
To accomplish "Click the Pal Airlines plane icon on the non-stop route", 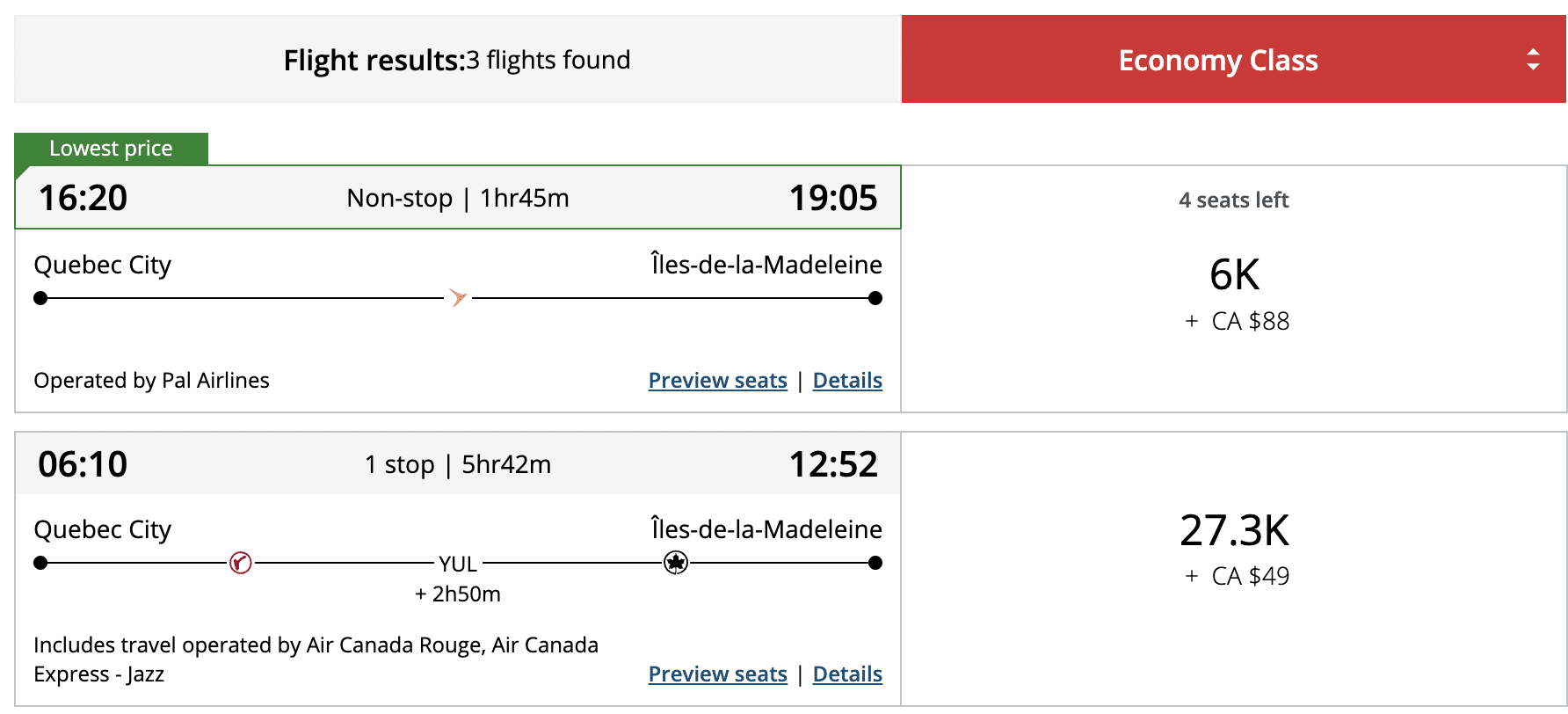I will coord(458,298).
